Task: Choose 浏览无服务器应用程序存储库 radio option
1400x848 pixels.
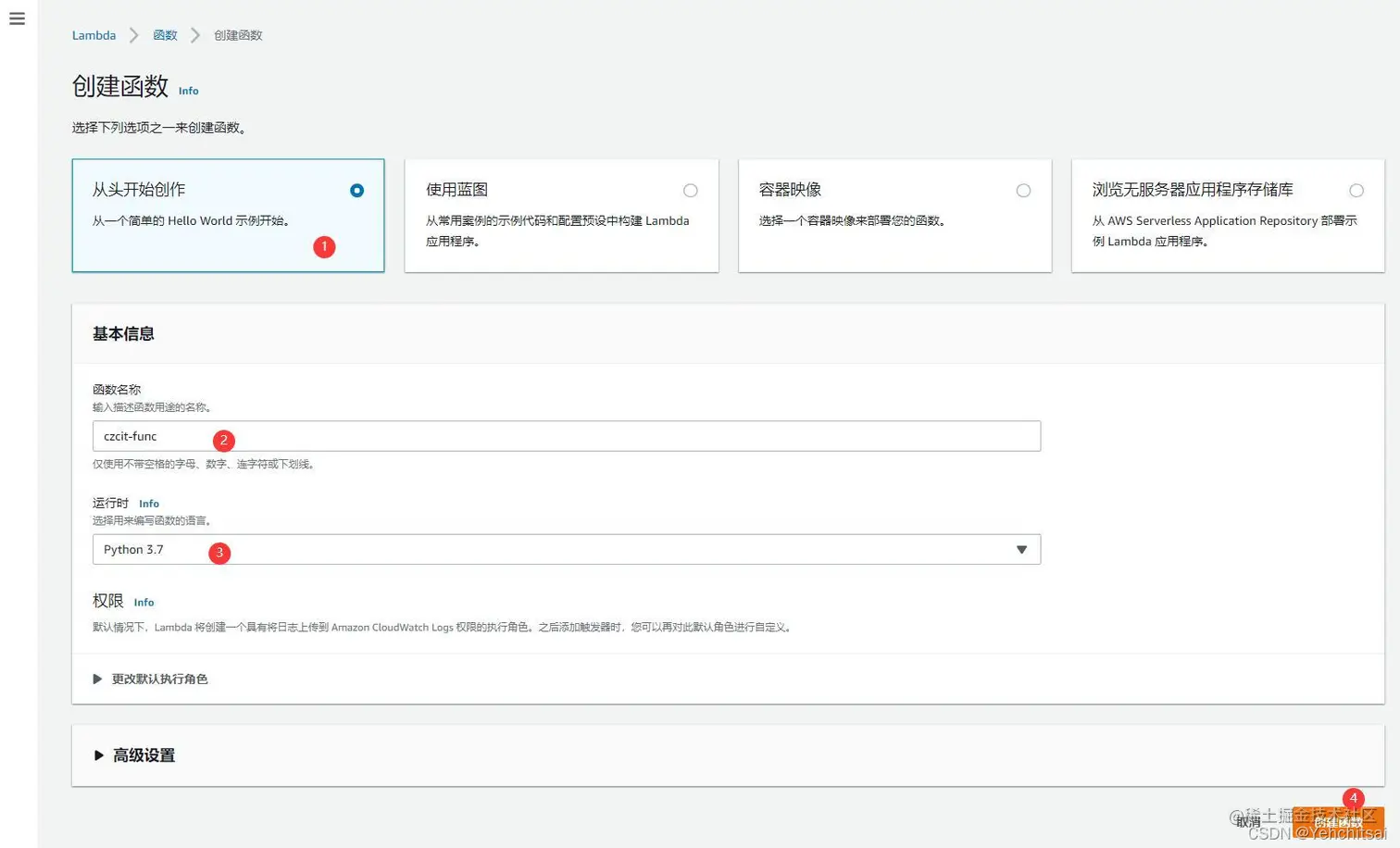Action: (1356, 191)
